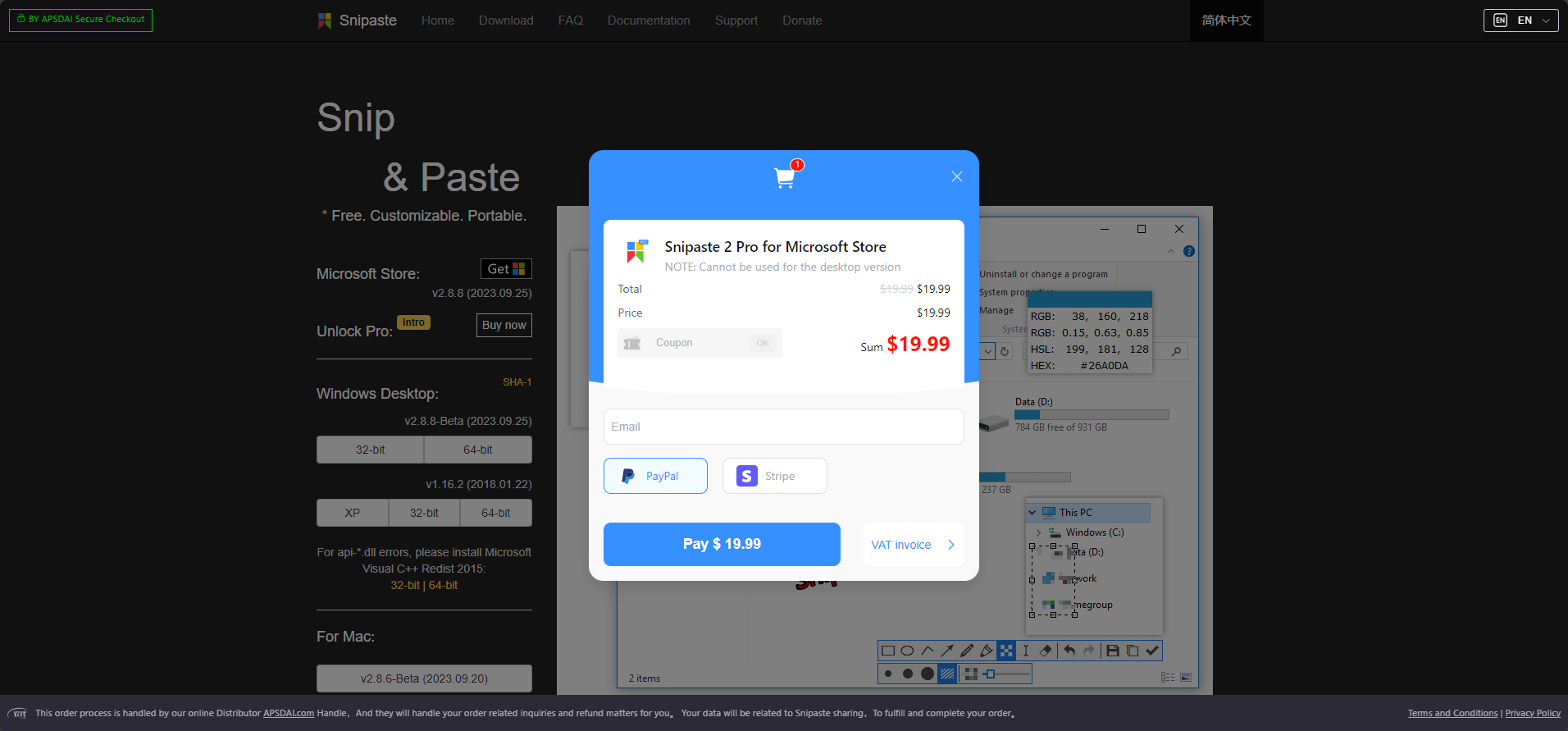This screenshot has height=731, width=1568.
Task: Choose the large brush size dot
Action: pyautogui.click(x=928, y=674)
